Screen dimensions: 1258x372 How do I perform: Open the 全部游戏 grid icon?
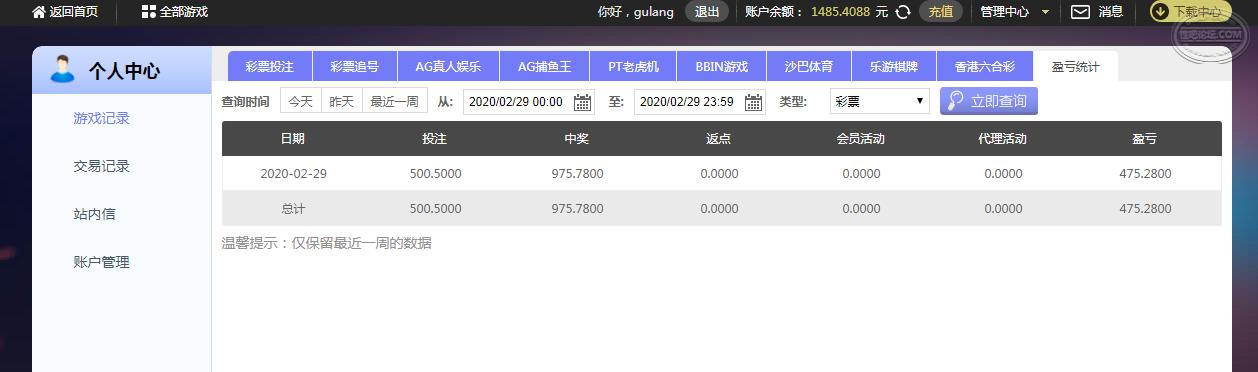point(149,12)
